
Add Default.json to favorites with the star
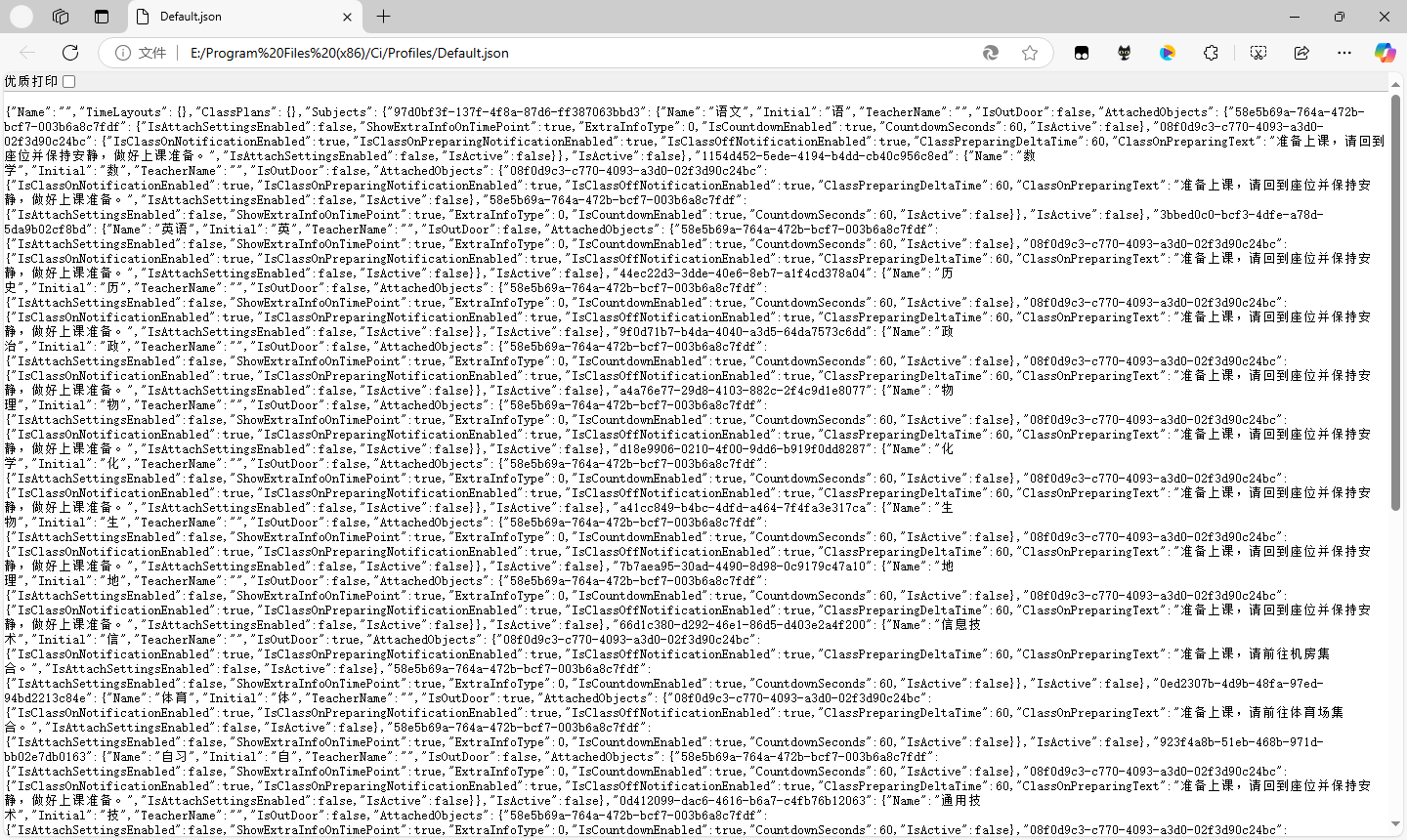(1030, 53)
